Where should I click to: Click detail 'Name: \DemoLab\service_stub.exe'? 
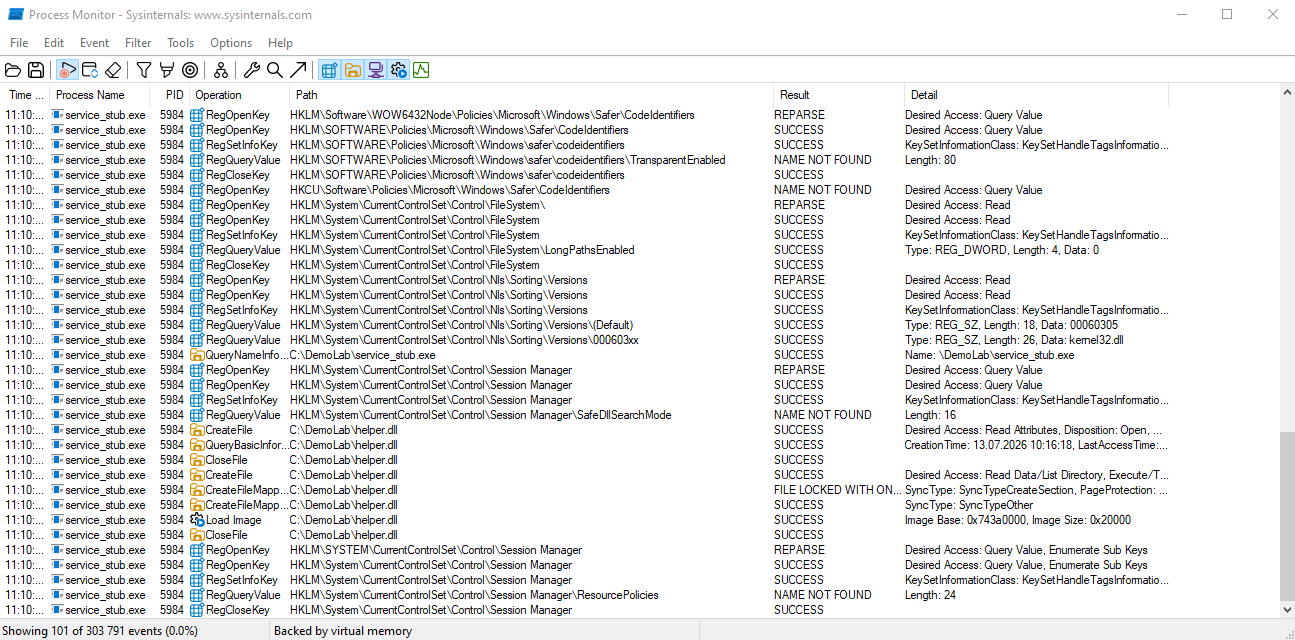[990, 355]
